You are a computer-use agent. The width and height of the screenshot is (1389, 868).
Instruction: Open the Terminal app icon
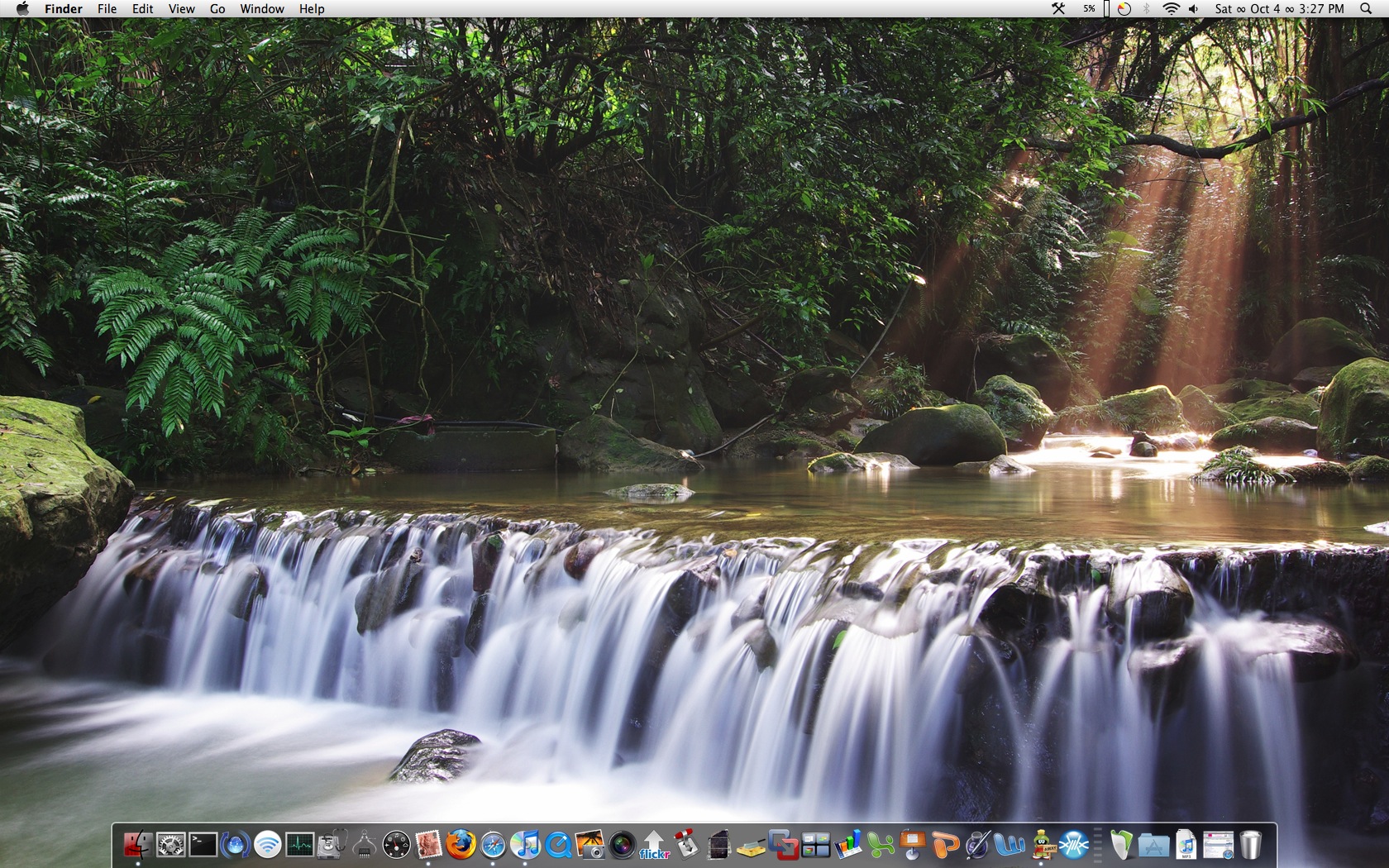pos(203,844)
